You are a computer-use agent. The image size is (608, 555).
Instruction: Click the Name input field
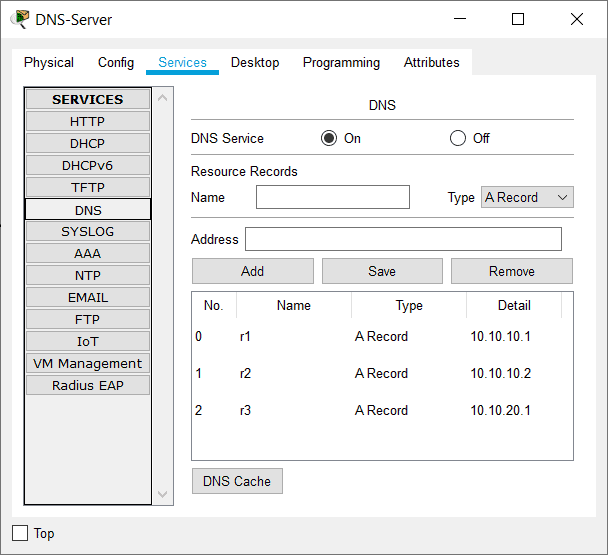(x=333, y=197)
